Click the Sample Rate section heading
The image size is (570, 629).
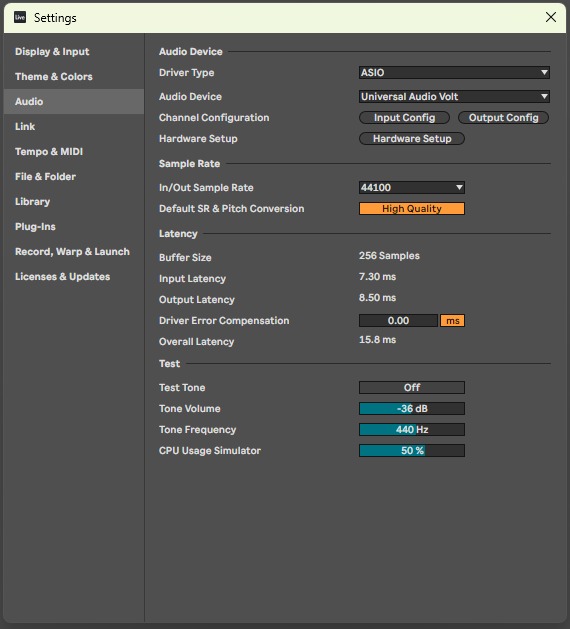point(189,164)
